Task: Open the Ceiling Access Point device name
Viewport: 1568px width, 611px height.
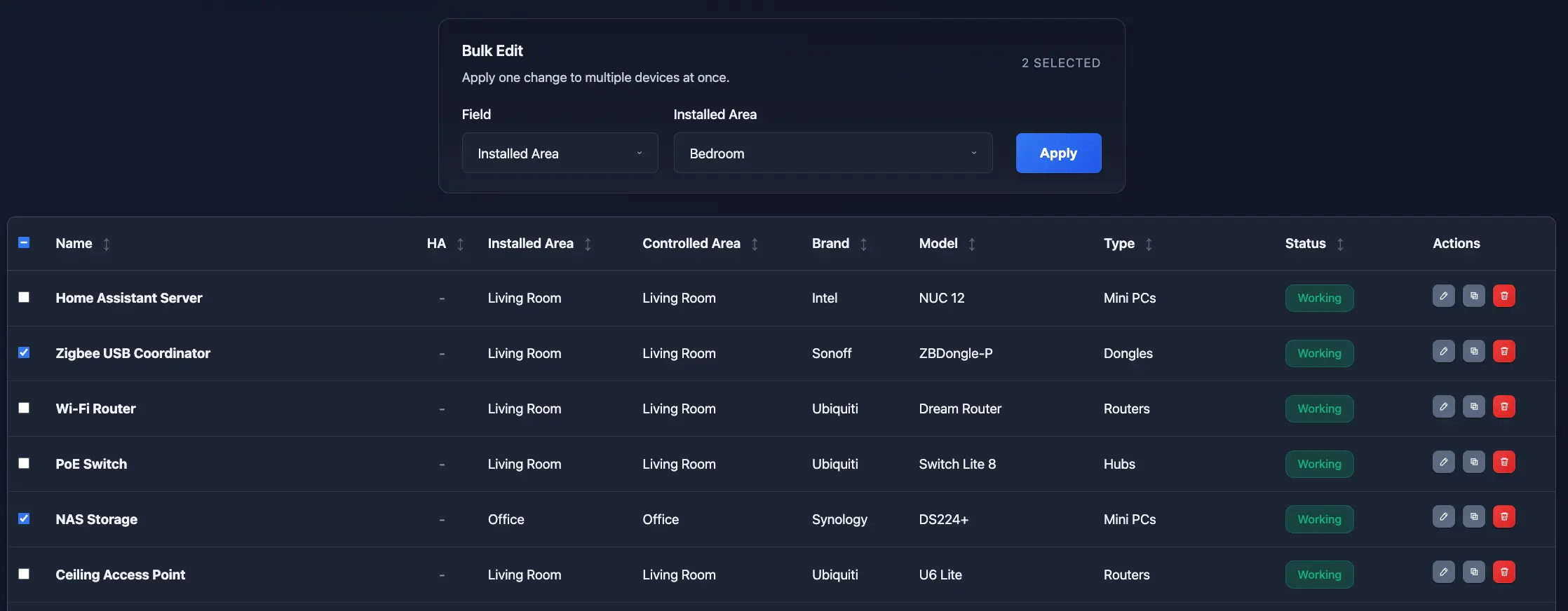Action: pos(121,575)
